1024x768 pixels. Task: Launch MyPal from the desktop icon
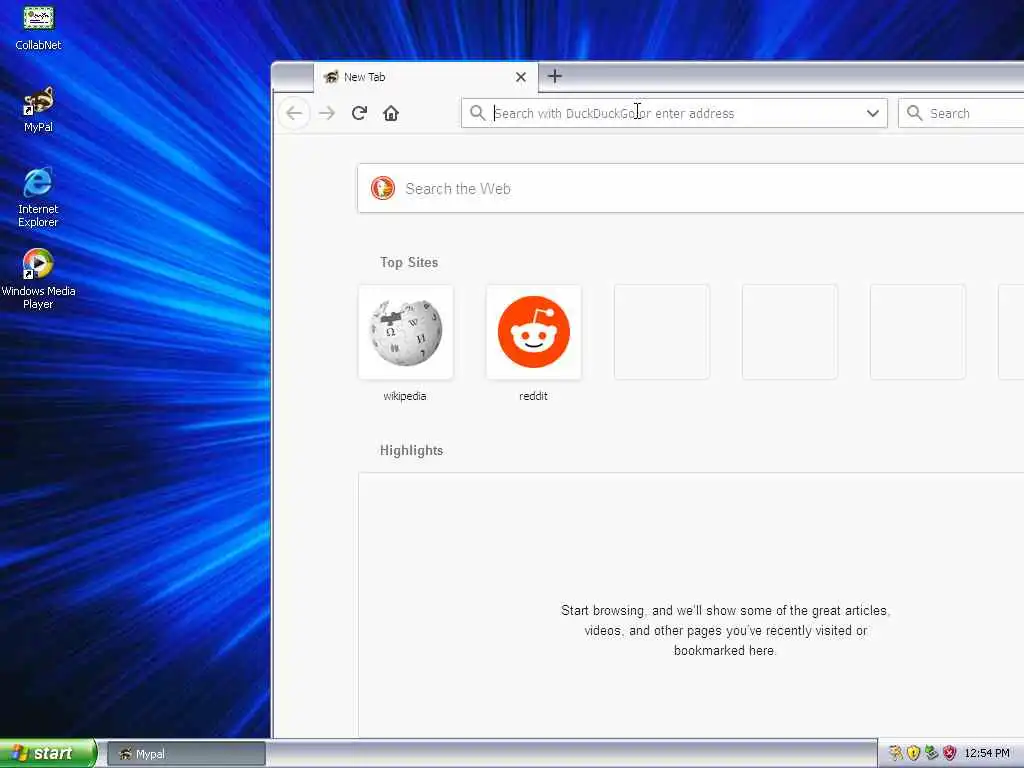[38, 109]
